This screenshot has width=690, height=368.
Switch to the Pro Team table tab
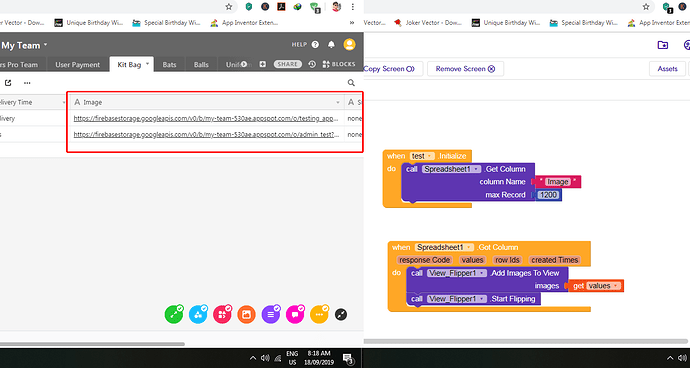tap(19, 65)
